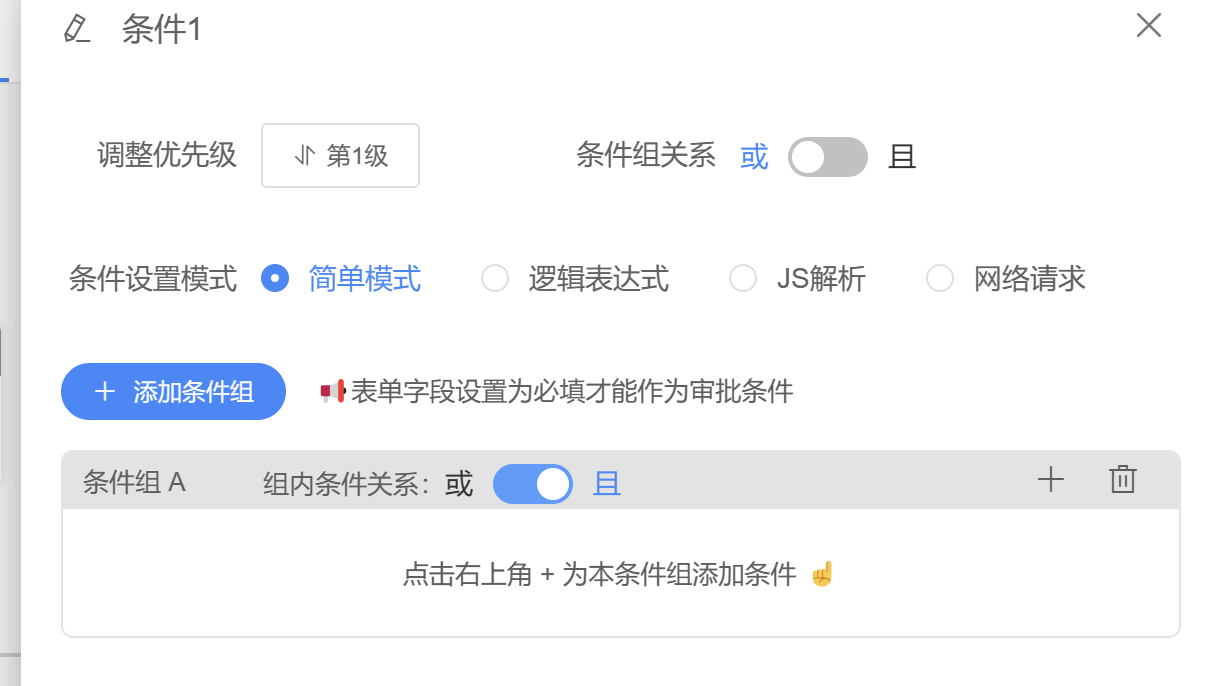Close the 条件1 panel with the X
The height and width of the screenshot is (686, 1207).
[1149, 26]
